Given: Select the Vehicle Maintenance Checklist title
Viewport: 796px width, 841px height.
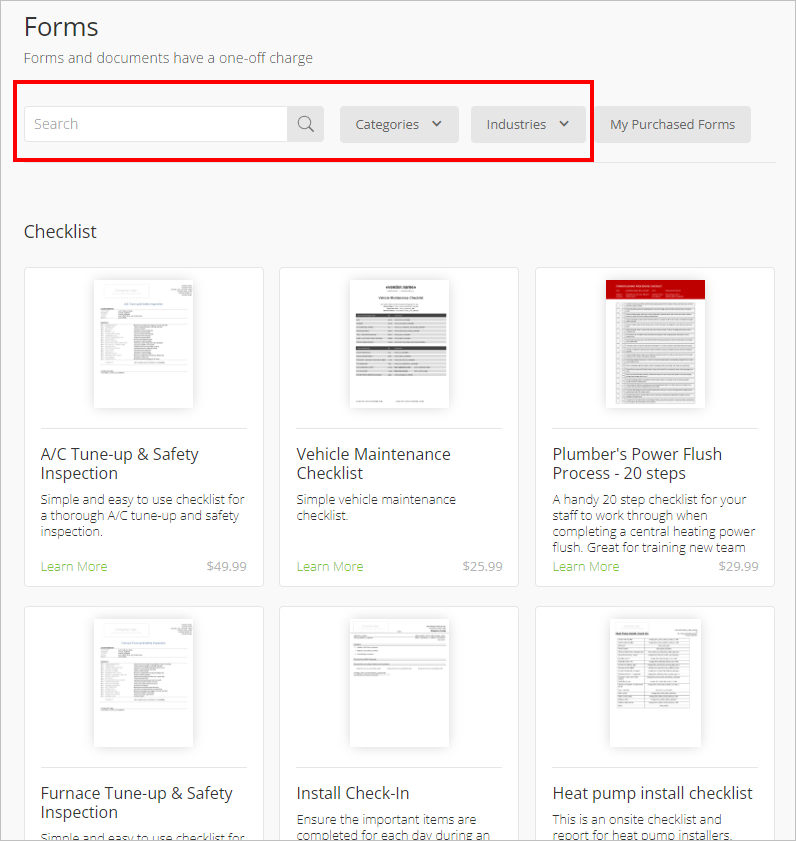Looking at the screenshot, I should pos(373,463).
